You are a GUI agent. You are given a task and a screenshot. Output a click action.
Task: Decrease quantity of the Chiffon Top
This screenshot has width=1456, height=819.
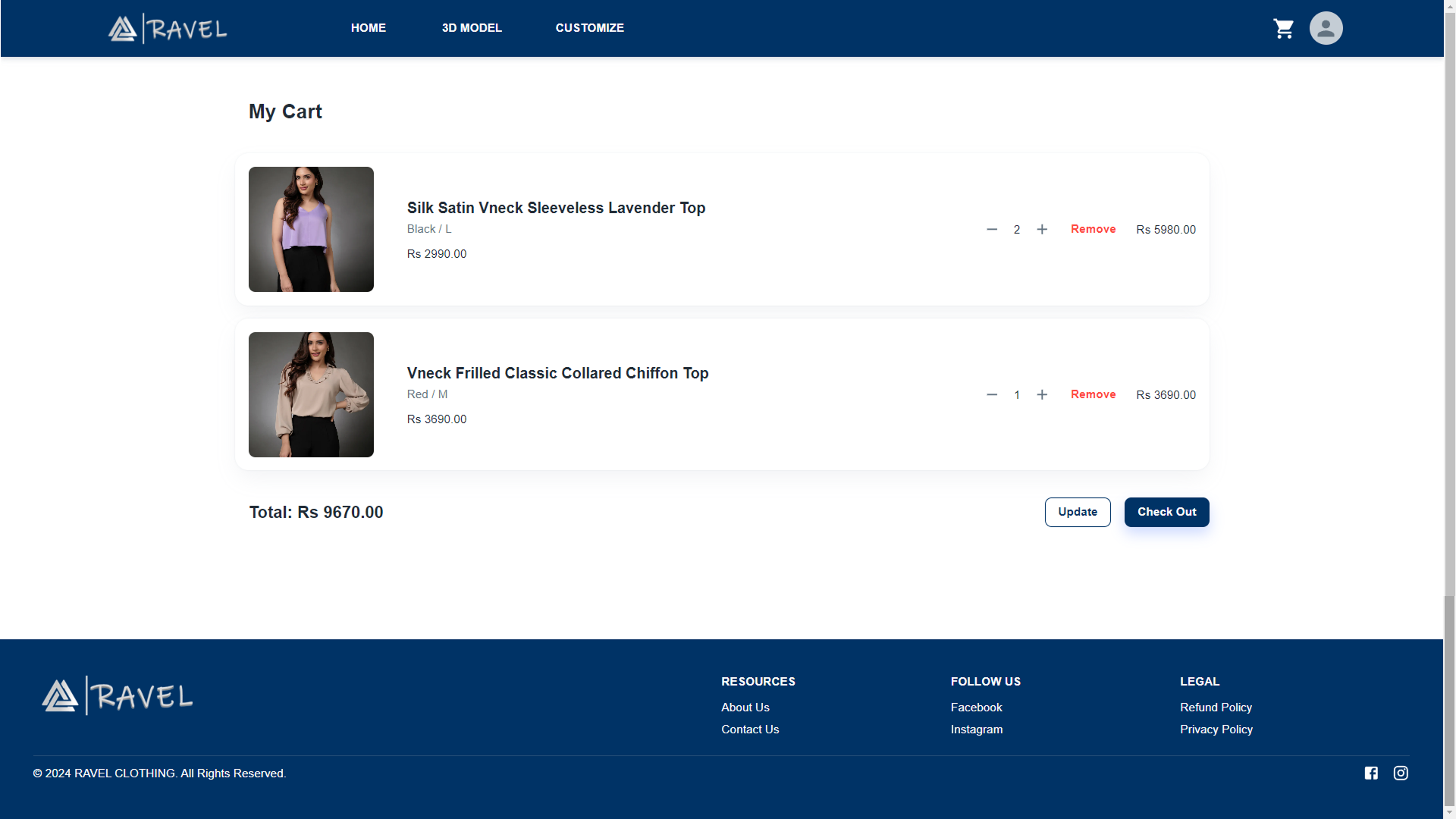point(992,394)
